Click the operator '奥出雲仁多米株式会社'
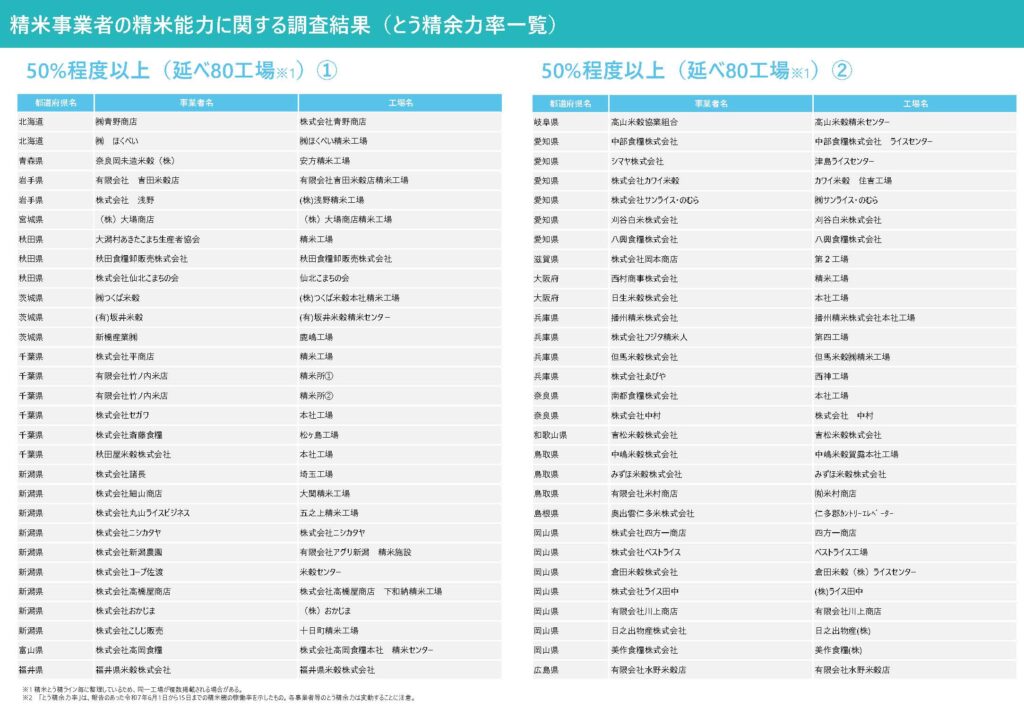 click(x=652, y=514)
